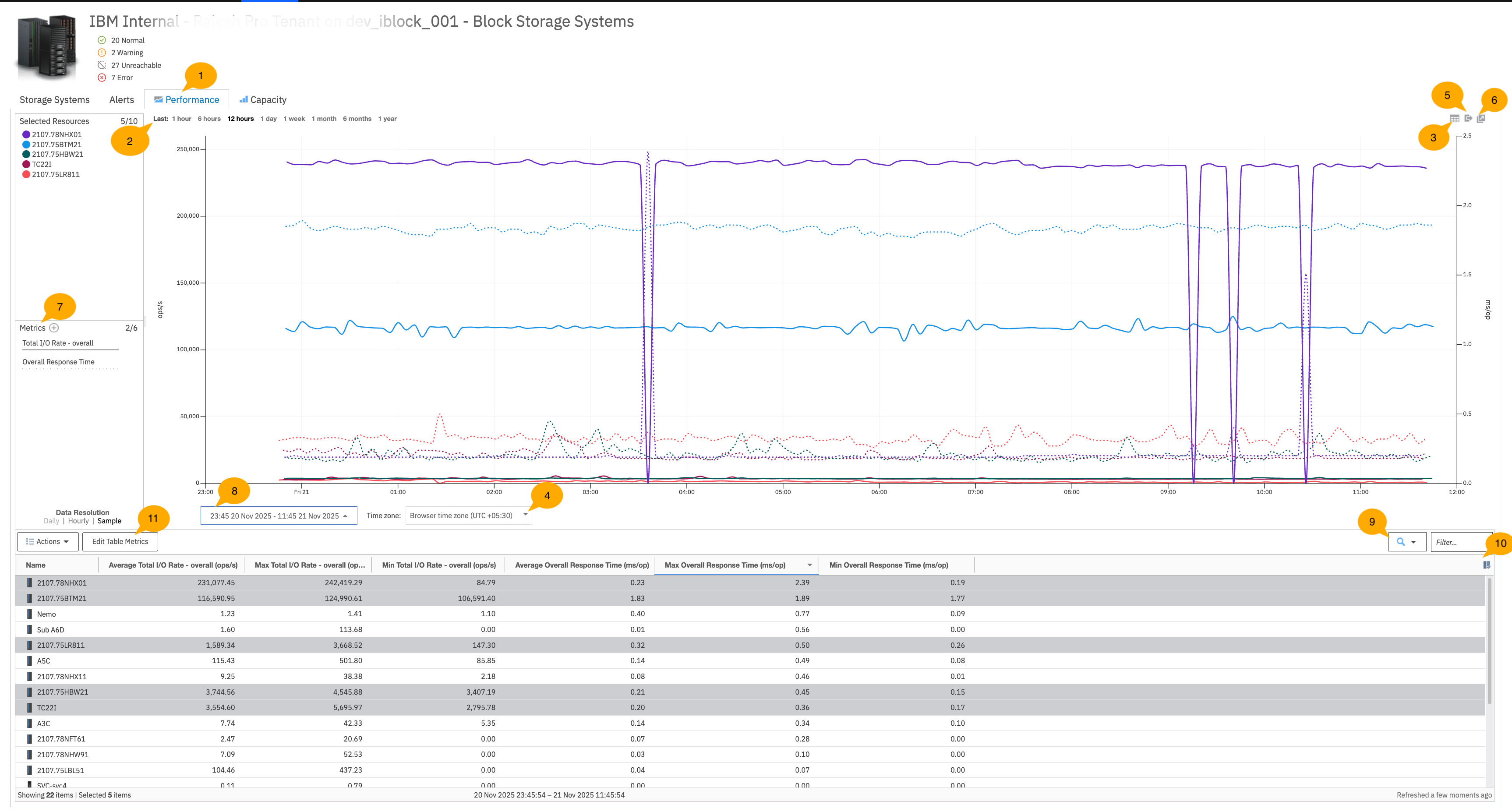The image size is (1512, 812).
Task: Add a metric with the plus icon
Action: pos(54,328)
